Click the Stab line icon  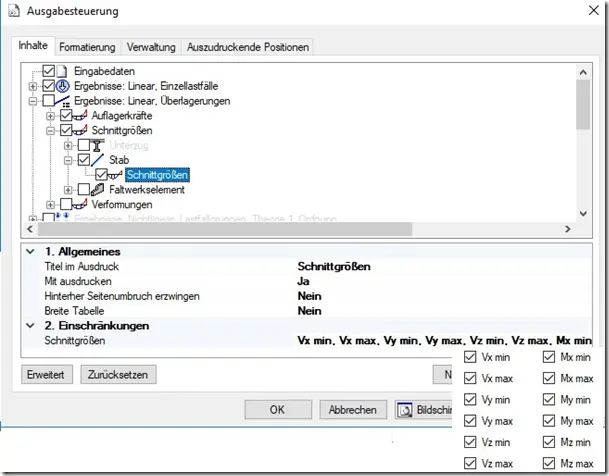pos(97,160)
